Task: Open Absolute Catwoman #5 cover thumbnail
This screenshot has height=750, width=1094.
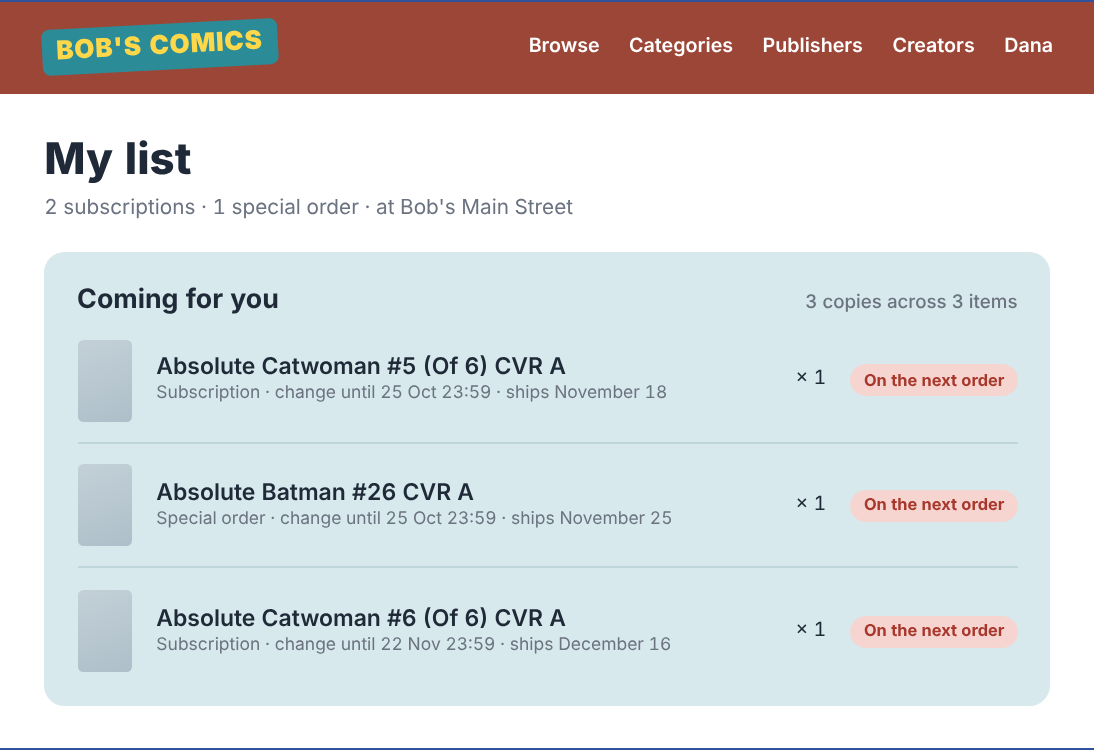Action: tap(105, 381)
